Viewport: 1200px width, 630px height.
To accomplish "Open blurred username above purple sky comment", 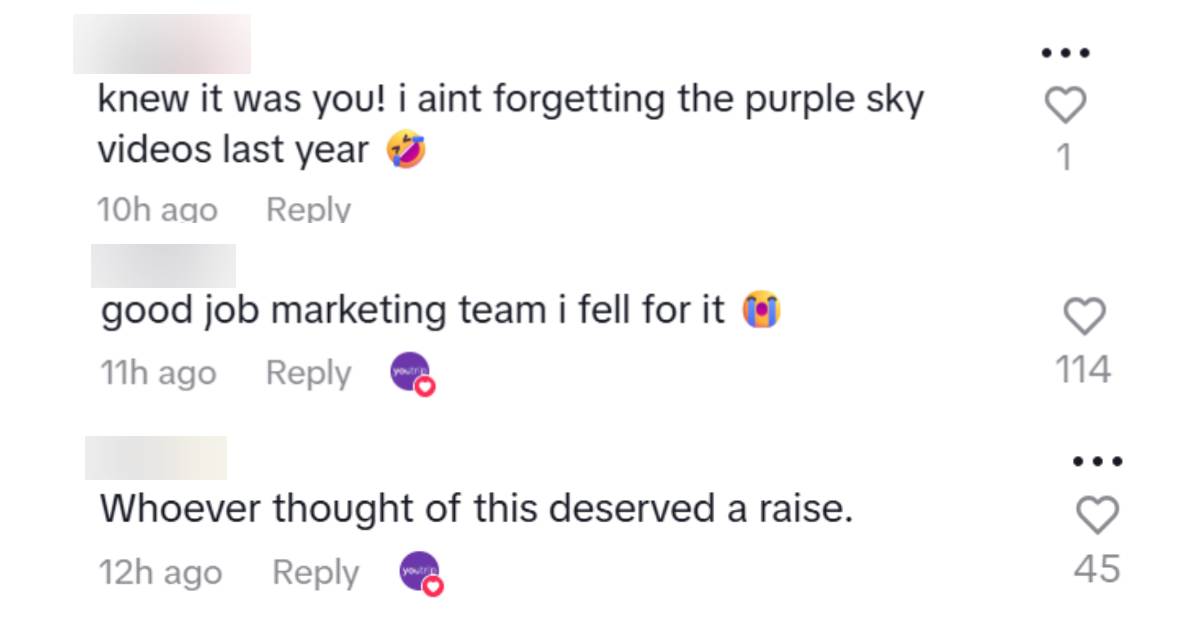I will [162, 44].
